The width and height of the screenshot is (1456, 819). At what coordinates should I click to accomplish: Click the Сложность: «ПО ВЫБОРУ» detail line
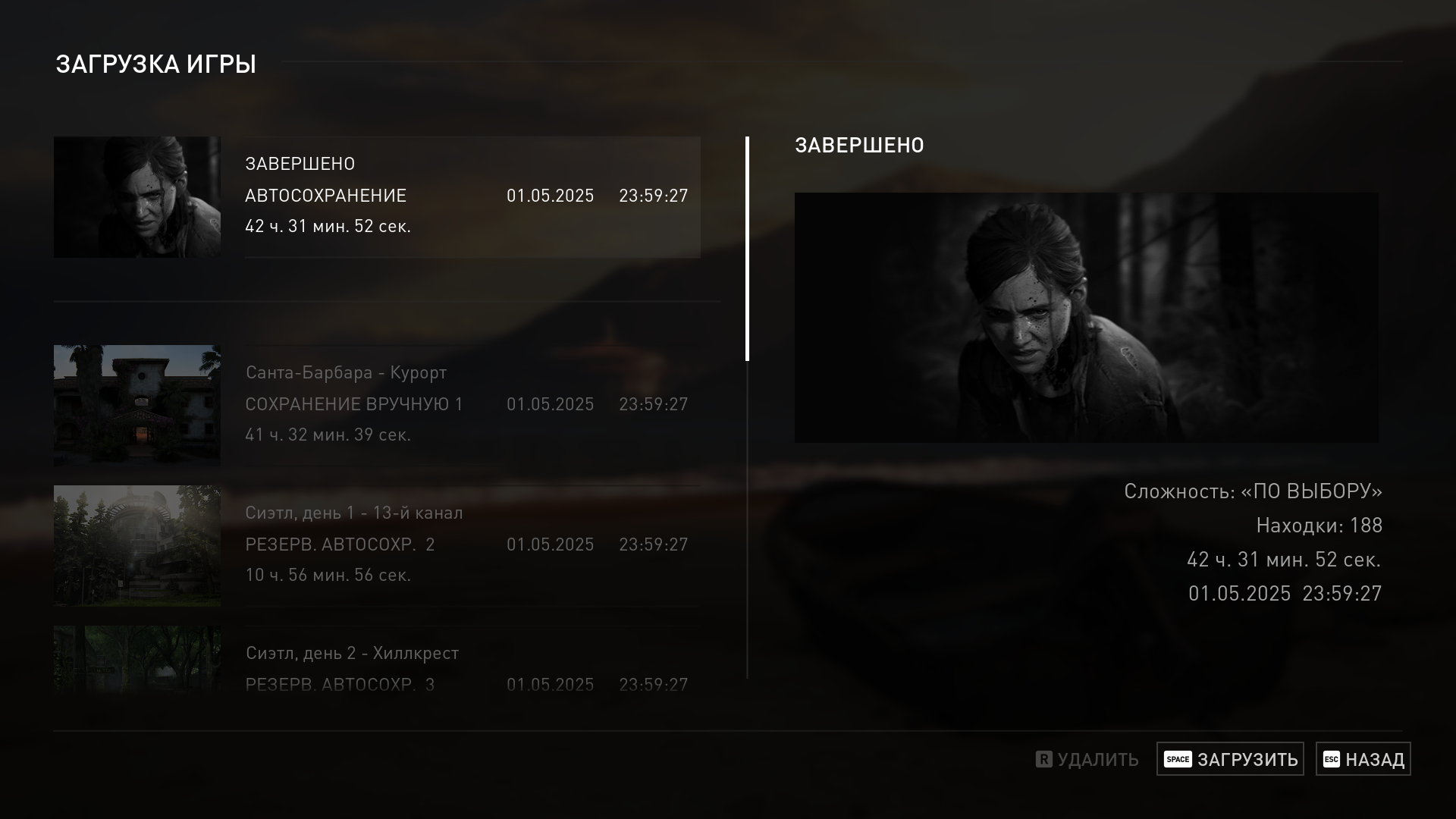tap(1253, 491)
